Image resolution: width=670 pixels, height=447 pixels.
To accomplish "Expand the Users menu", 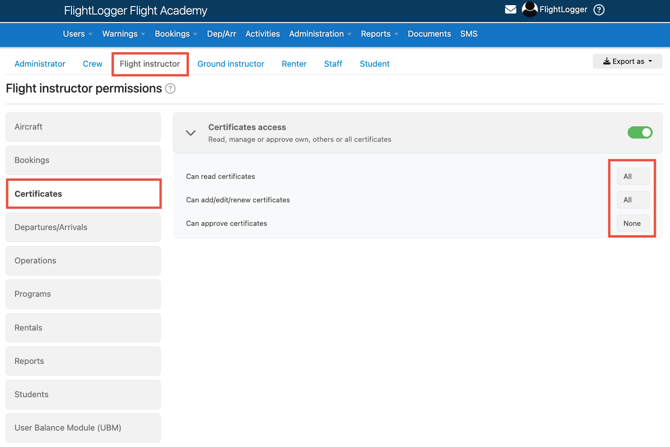I will click(77, 34).
